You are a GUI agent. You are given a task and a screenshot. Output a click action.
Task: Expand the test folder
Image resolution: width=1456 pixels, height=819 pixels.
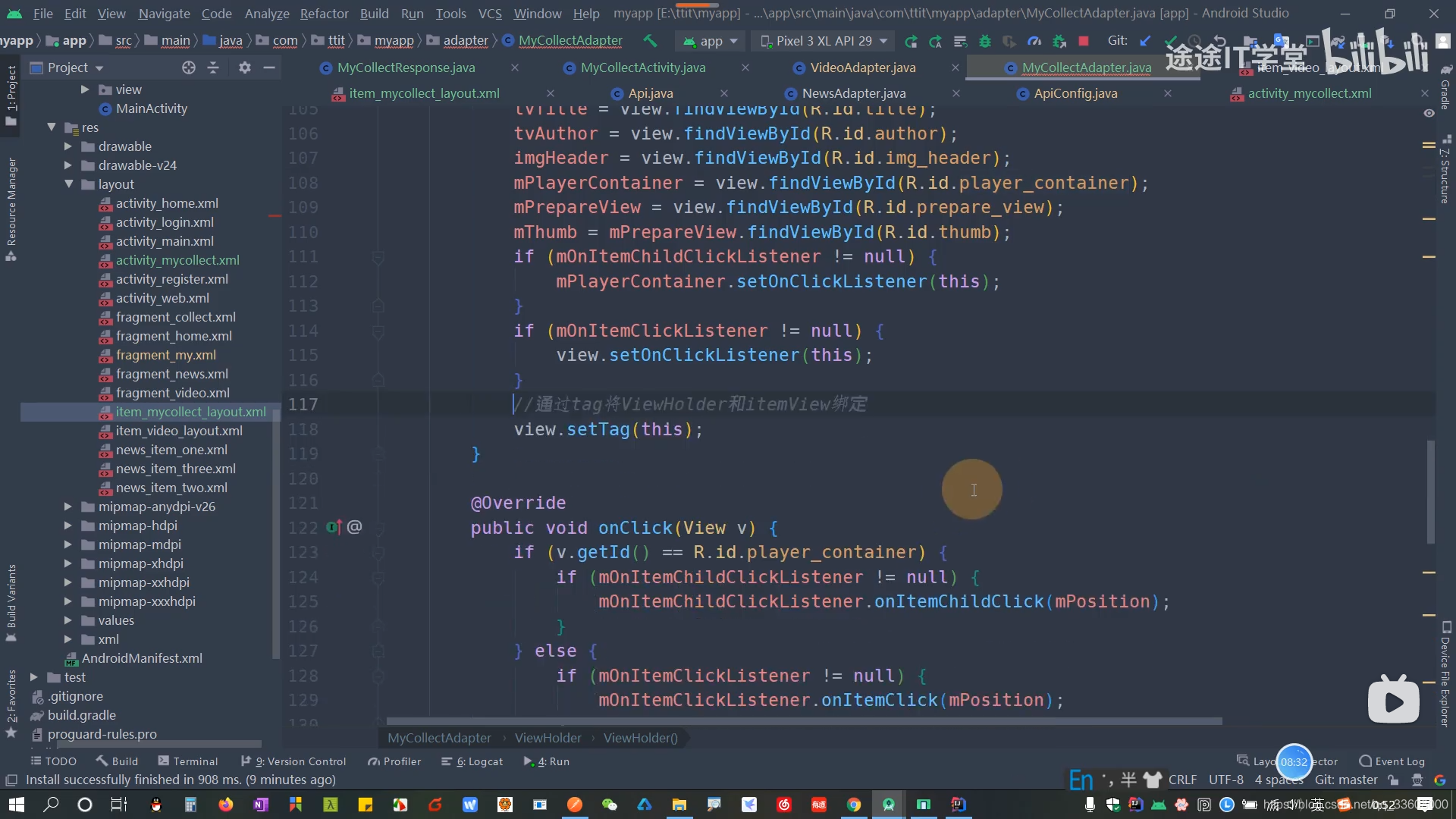pos(34,677)
